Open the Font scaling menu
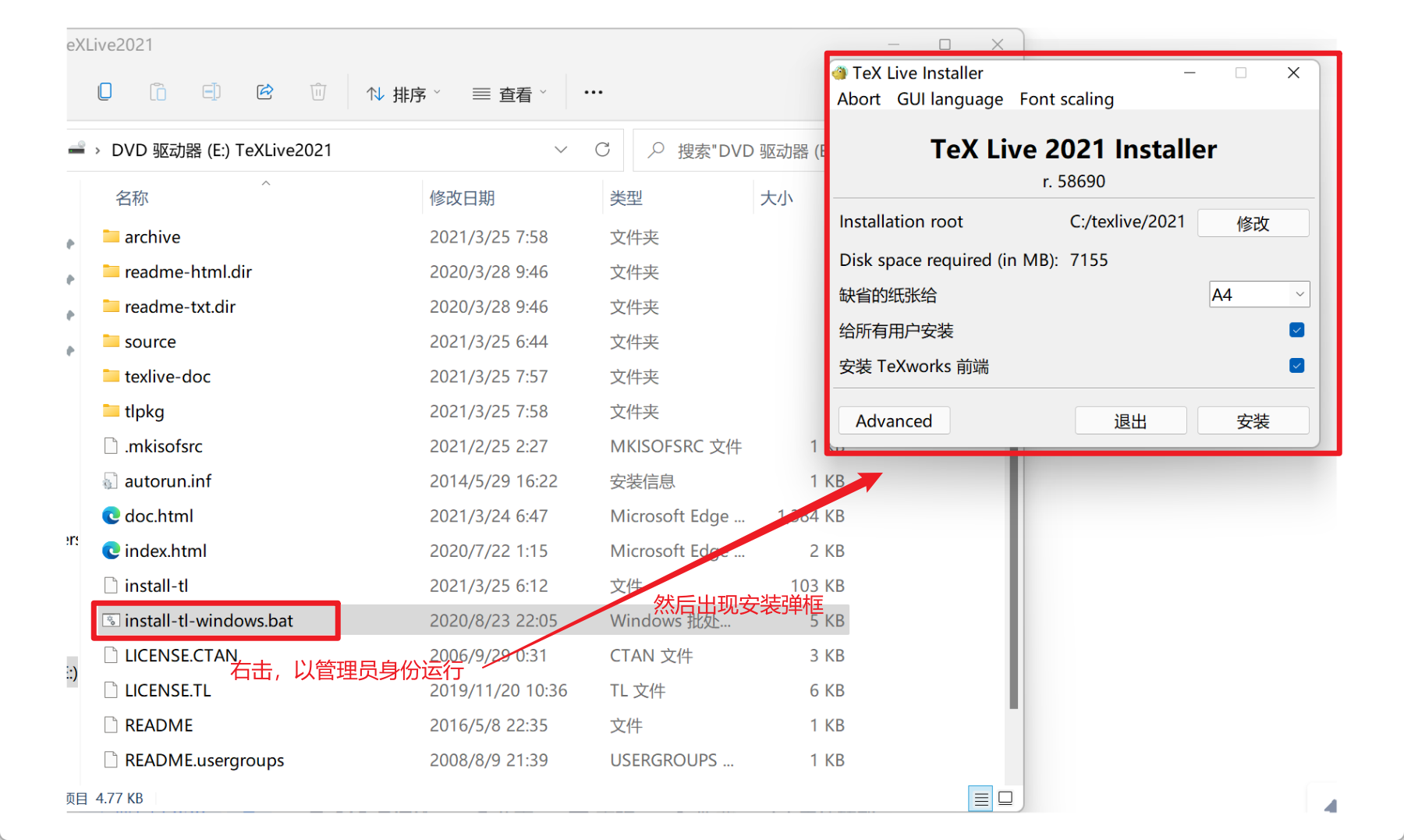The image size is (1404, 840). pyautogui.click(x=1066, y=99)
